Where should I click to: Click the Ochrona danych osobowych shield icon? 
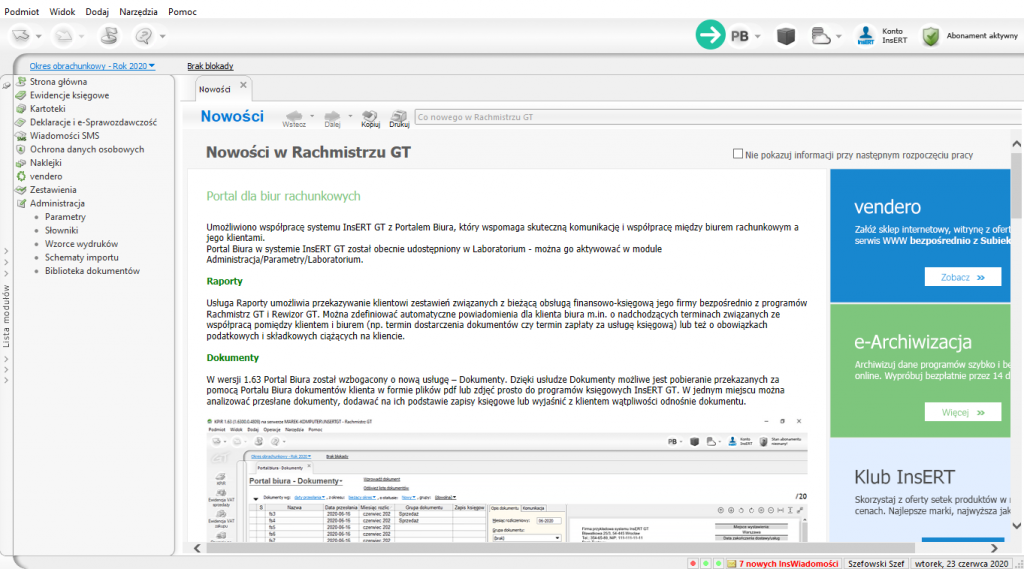(x=21, y=149)
